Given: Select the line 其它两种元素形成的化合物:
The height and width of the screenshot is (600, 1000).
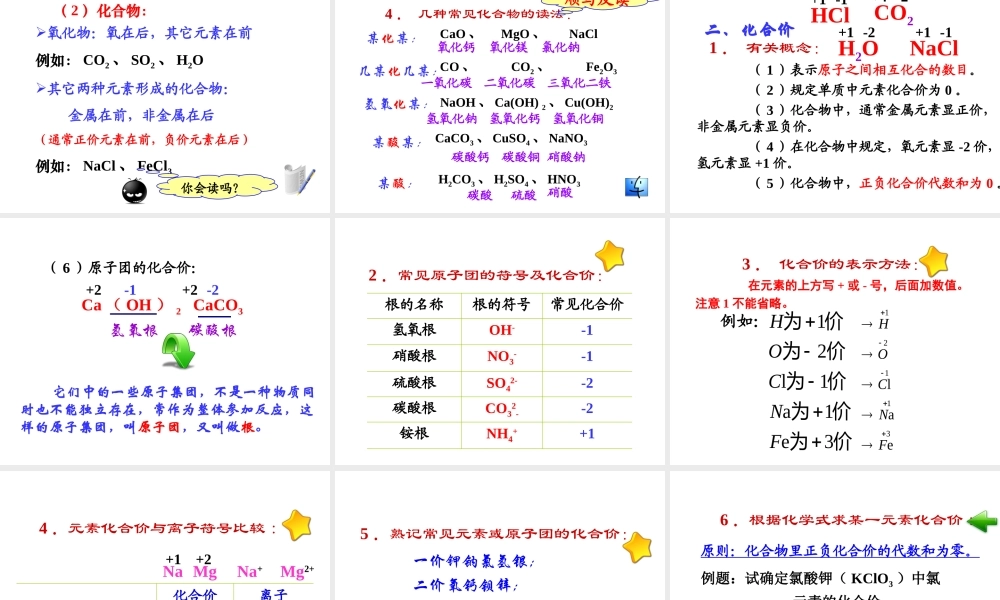Looking at the screenshot, I should coord(133,89).
